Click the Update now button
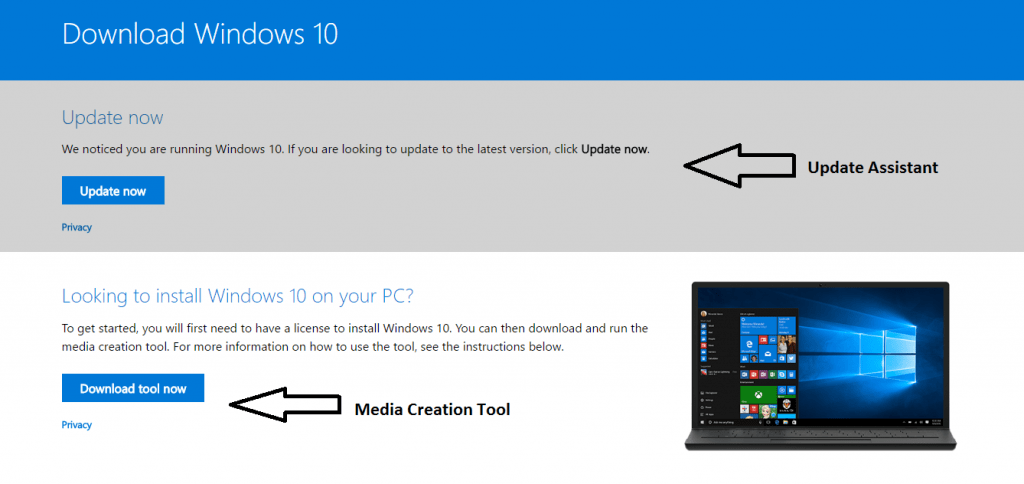This screenshot has height=484, width=1024. tap(113, 190)
